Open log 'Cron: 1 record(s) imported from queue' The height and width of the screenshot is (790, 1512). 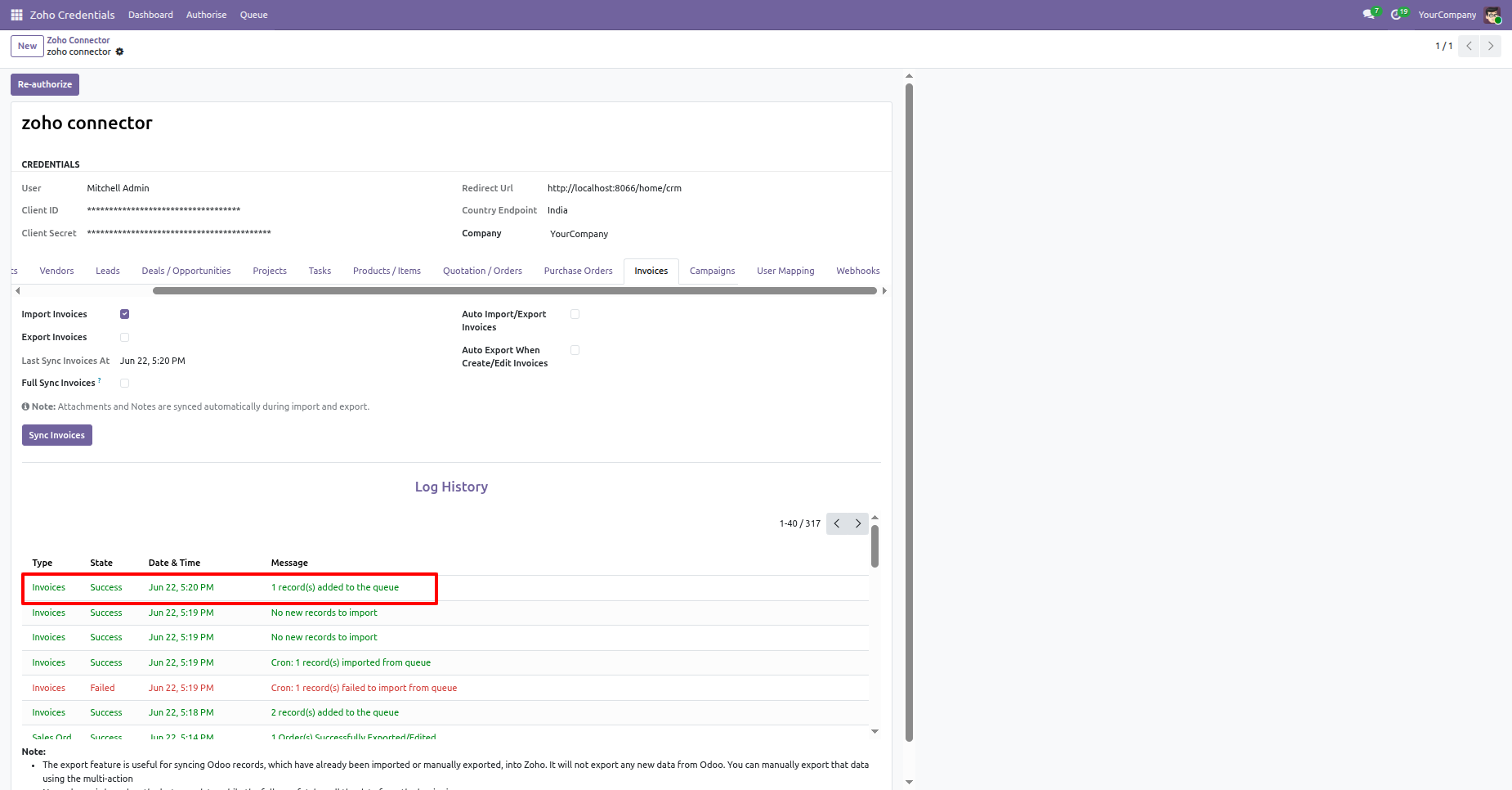[445, 662]
